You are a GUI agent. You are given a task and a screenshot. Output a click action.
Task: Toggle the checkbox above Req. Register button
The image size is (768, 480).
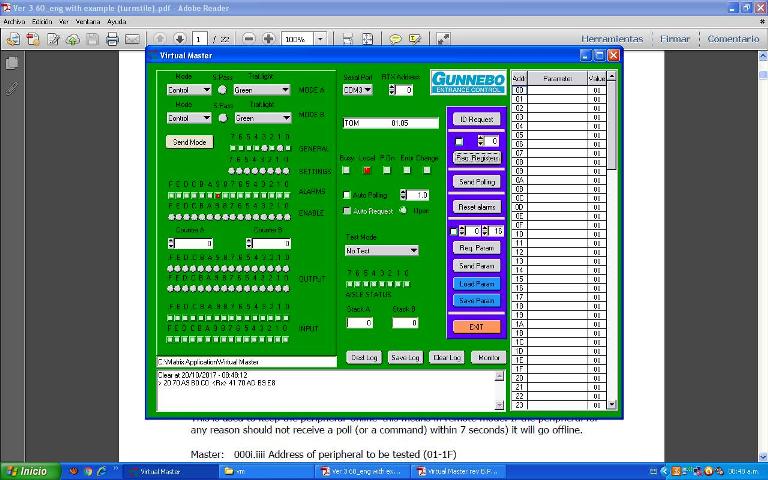coord(459,142)
